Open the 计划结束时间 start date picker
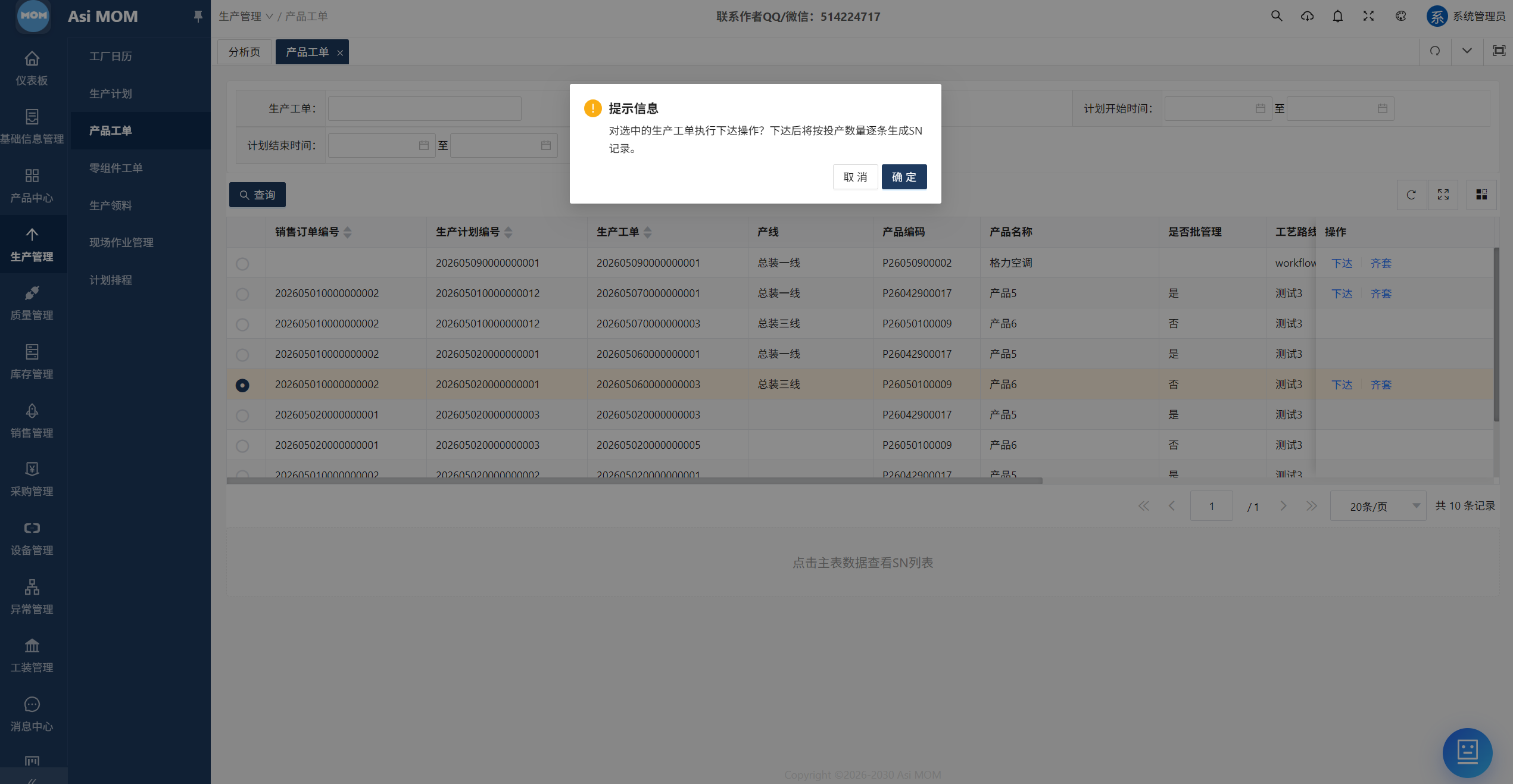This screenshot has height=784, width=1513. (381, 146)
